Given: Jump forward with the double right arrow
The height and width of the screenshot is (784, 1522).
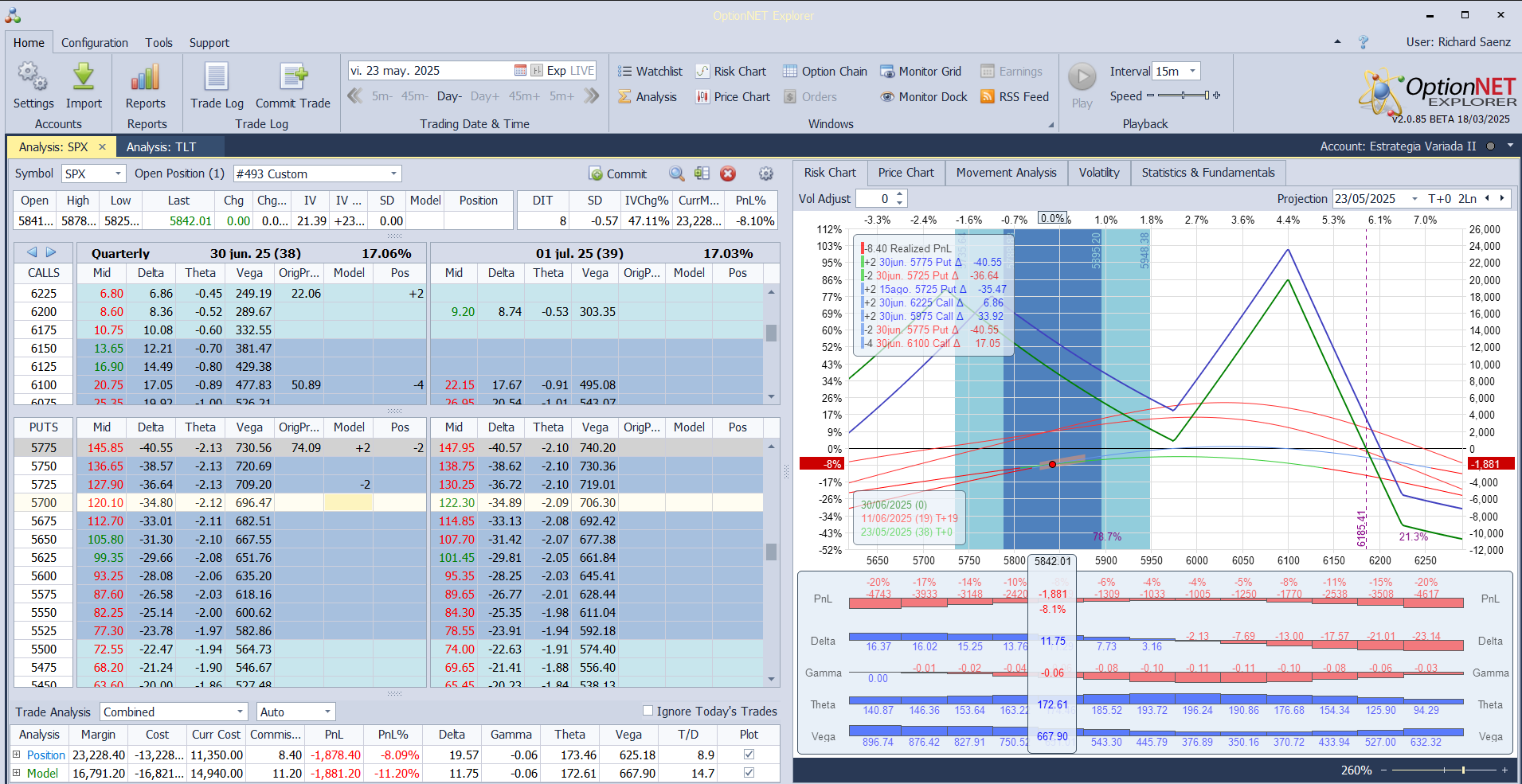Looking at the screenshot, I should click(591, 96).
